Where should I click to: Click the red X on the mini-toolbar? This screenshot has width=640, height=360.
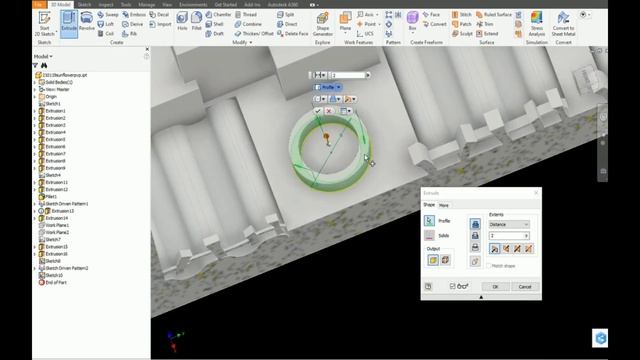(x=329, y=111)
